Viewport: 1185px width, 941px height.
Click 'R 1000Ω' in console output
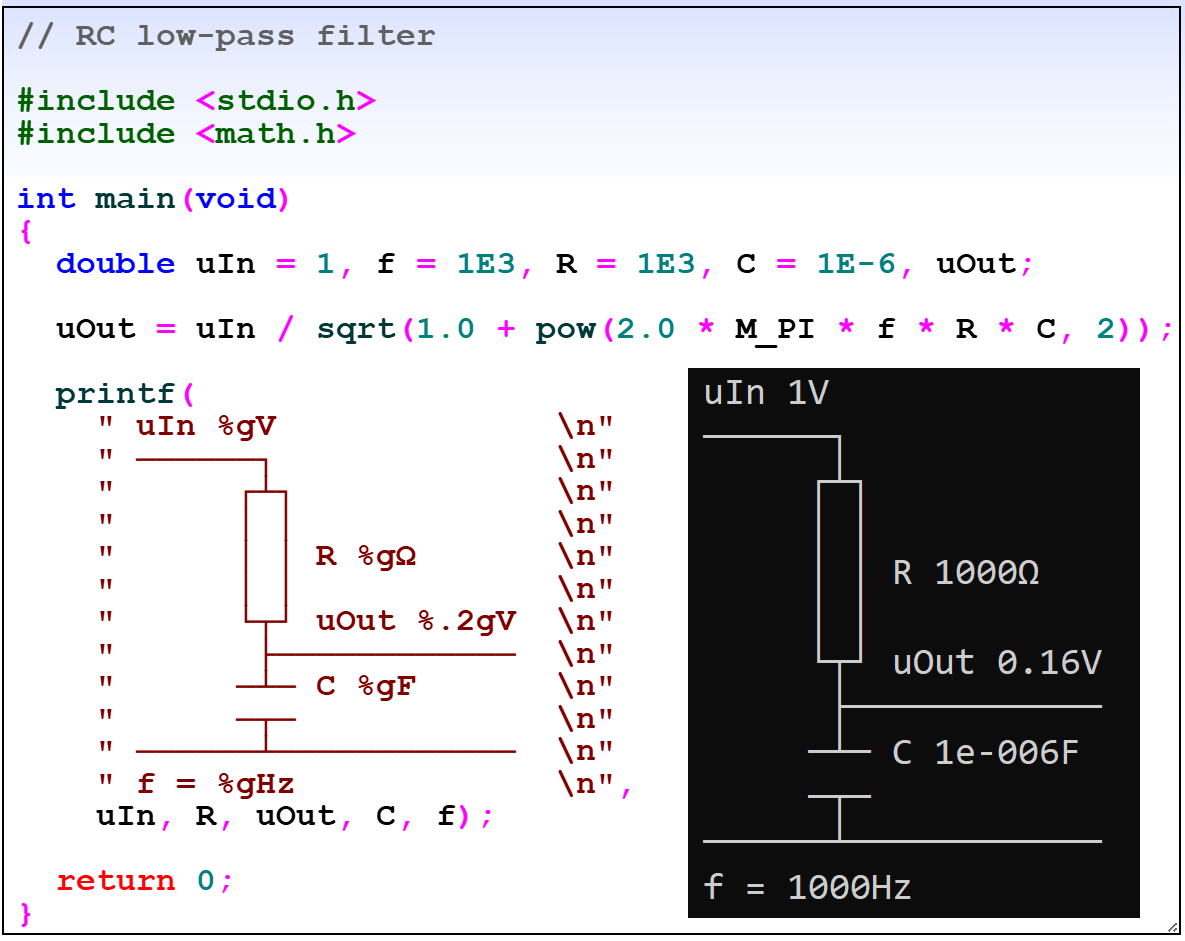tap(966, 573)
